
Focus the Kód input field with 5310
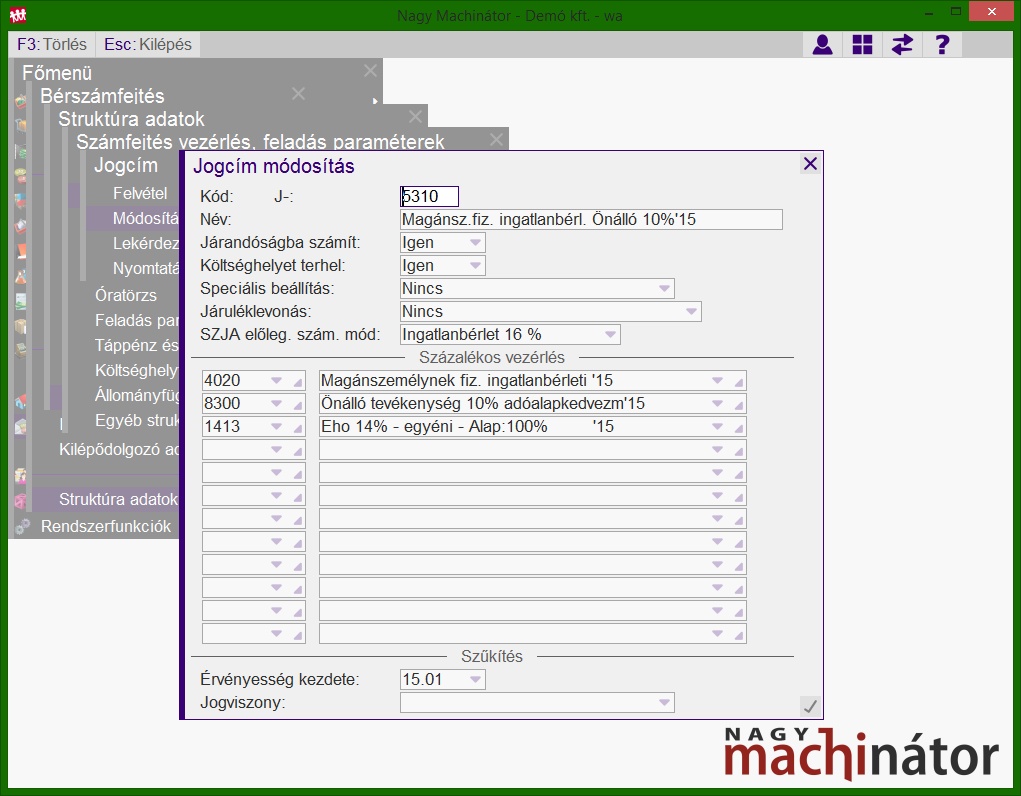429,196
